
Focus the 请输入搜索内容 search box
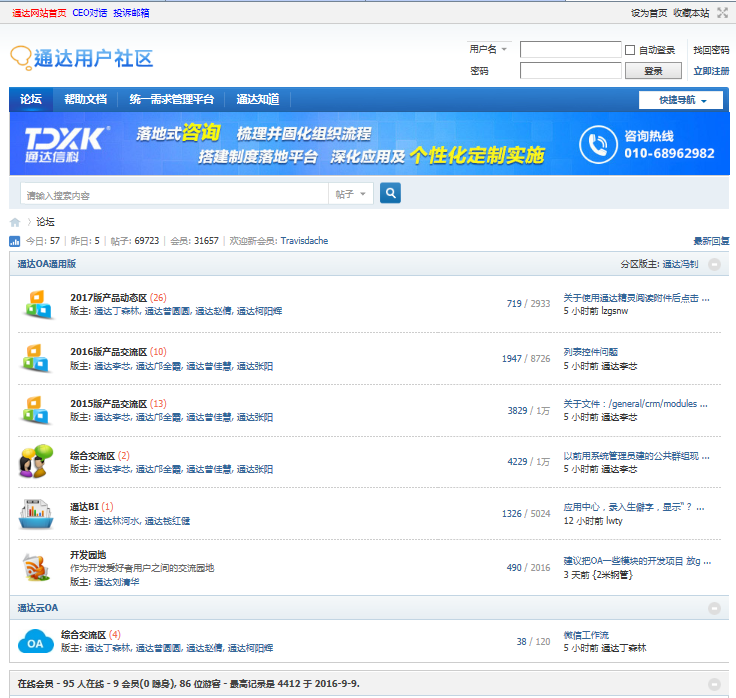point(174,194)
